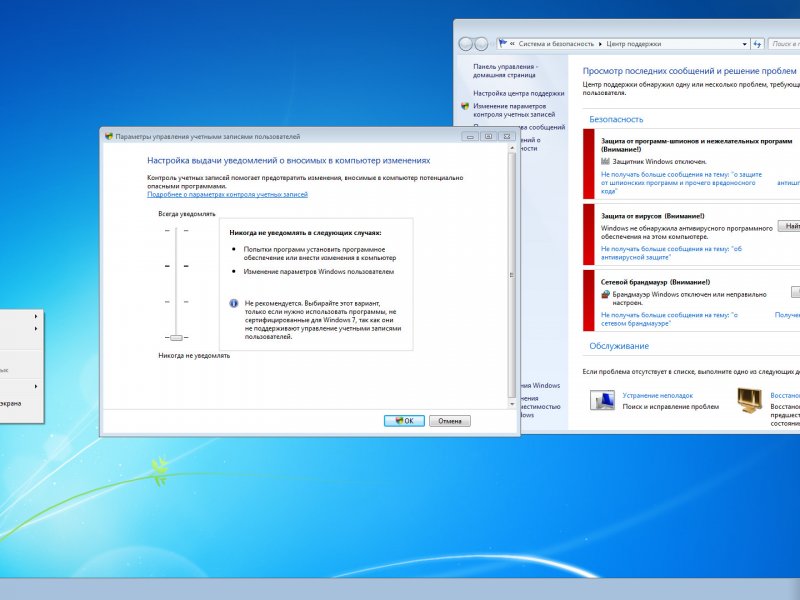Viewport: 800px width, 600px height.
Task: Click the UAC dialog scrollbar up arrow
Action: 512,148
